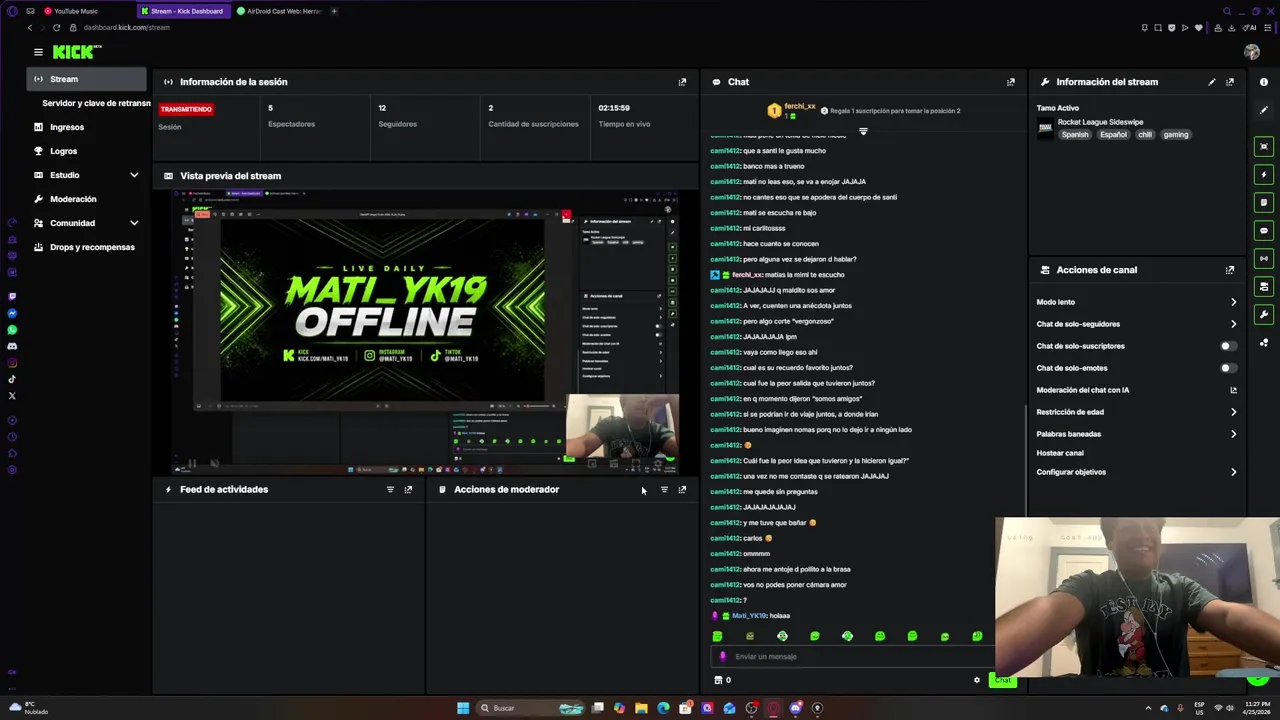Edit stream info with the pencil icon in the Información del stream header

(x=1212, y=82)
